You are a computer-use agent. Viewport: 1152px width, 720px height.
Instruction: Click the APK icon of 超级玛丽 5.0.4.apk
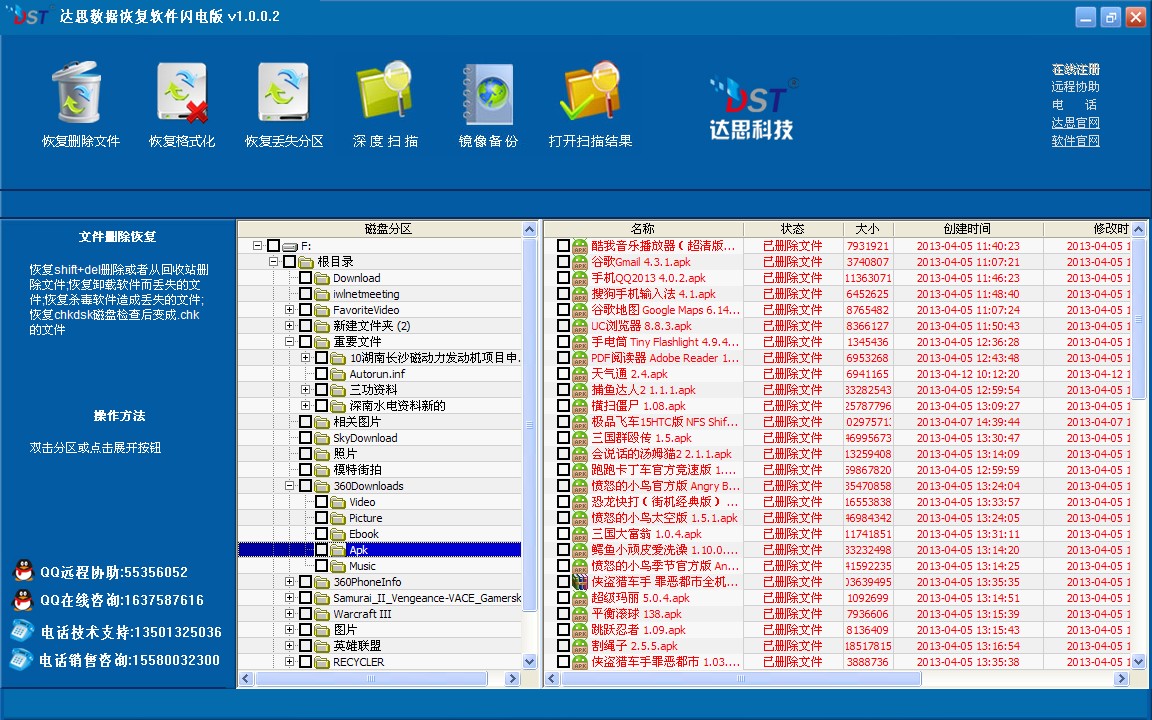tap(580, 598)
